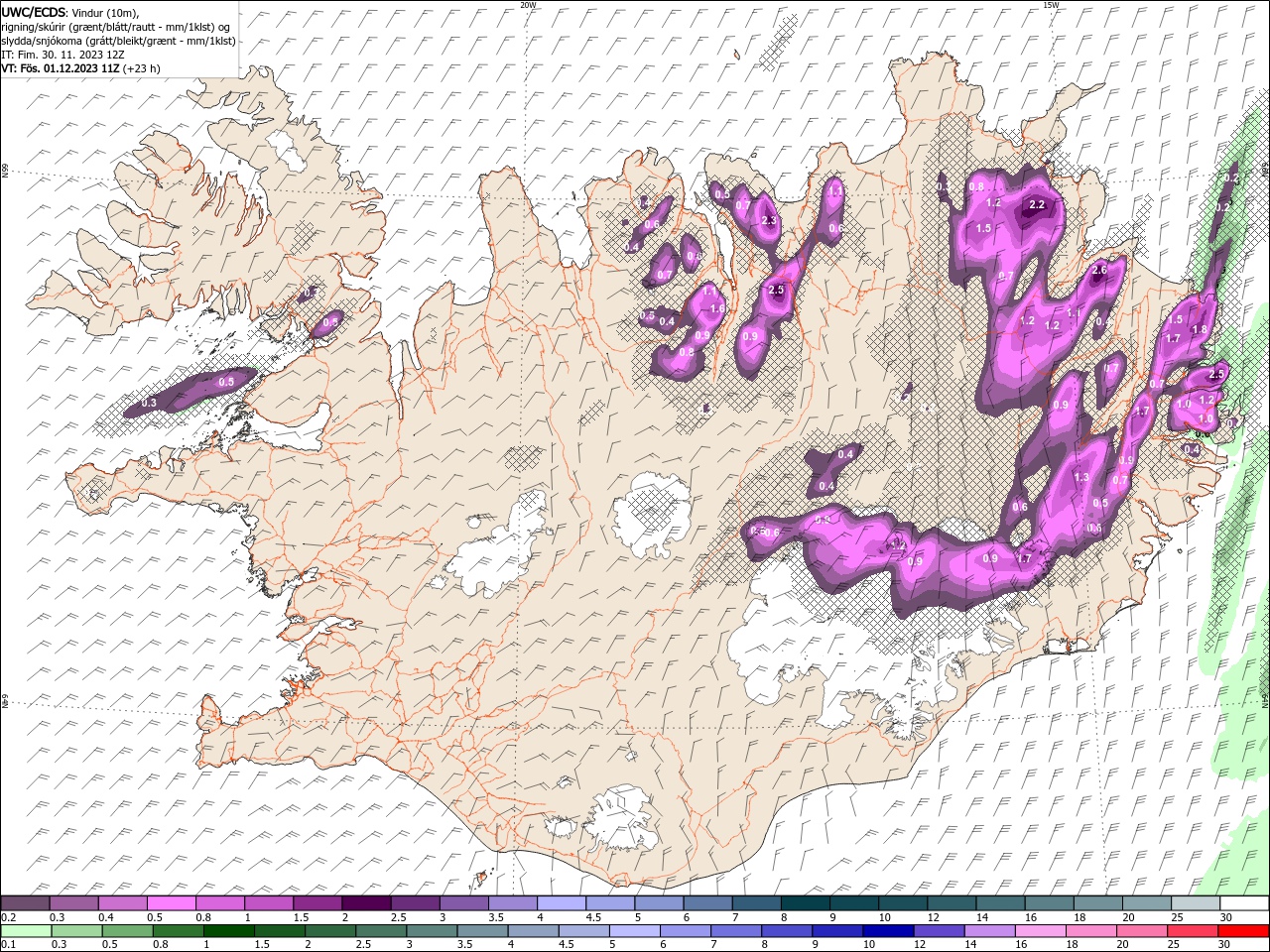Click the '25' label of the top color scale
This screenshot has width=1270, height=952.
click(x=1177, y=917)
